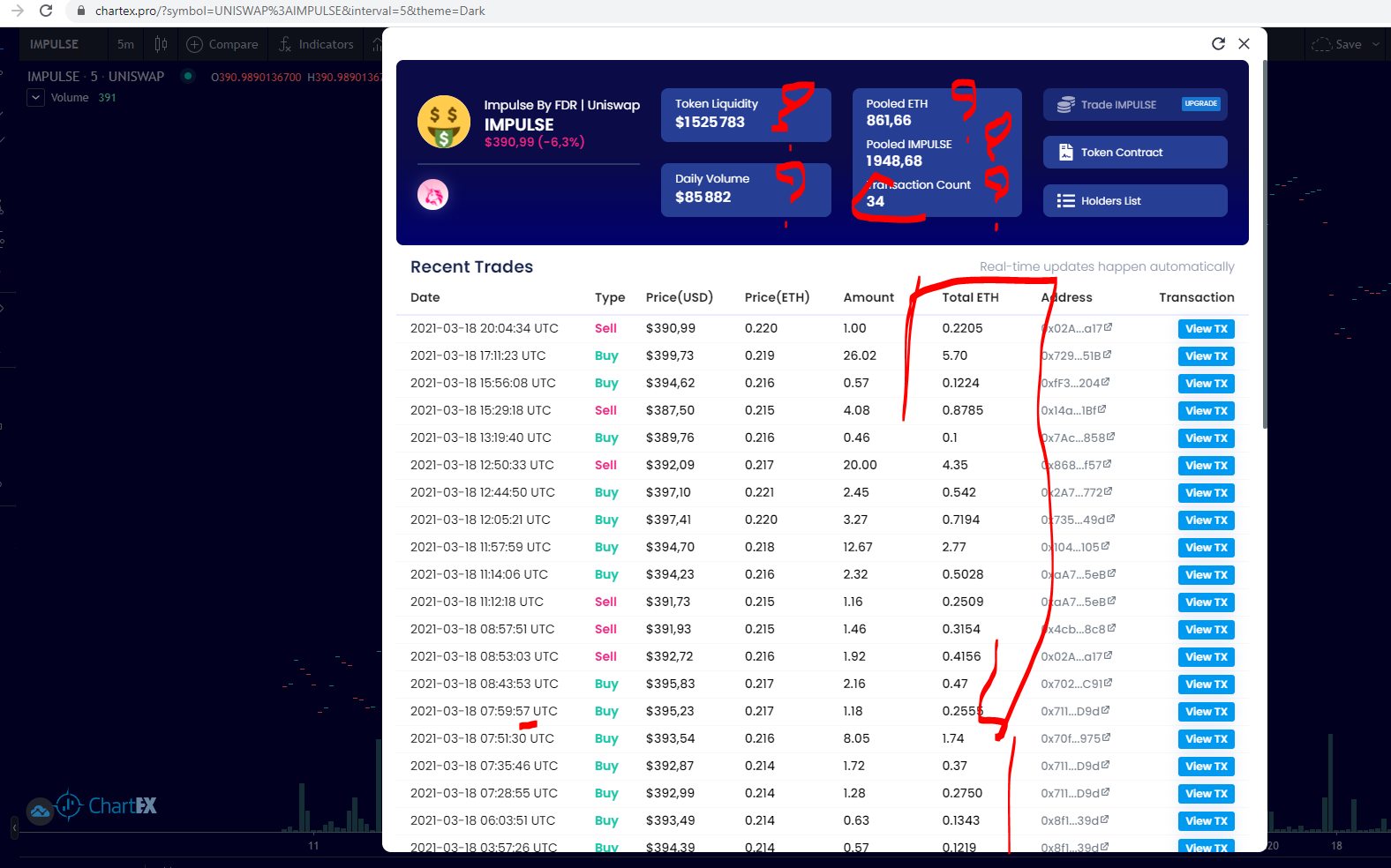View TX for 07:51:30 trade
Image resolution: width=1391 pixels, height=868 pixels.
pos(1207,739)
